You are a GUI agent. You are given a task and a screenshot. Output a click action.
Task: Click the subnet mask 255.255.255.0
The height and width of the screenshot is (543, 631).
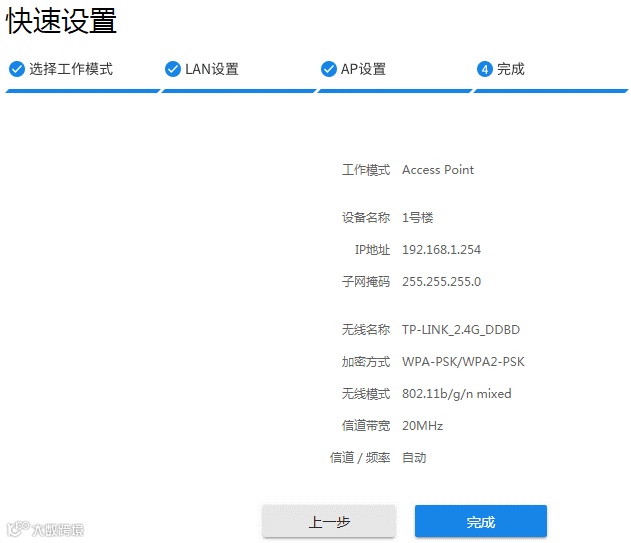click(x=441, y=281)
